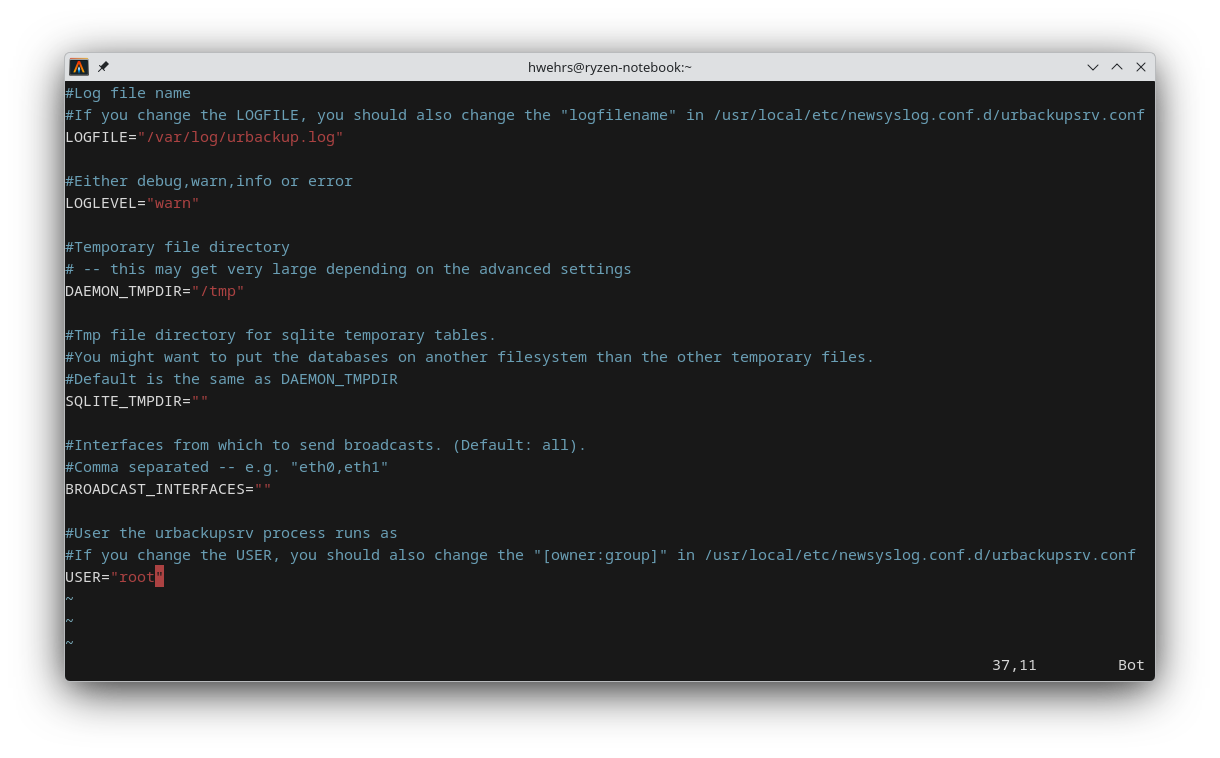Image resolution: width=1220 pixels, height=758 pixels.
Task: Place cursor in empty BROADCAST_INTERFACES quotes
Action: tap(263, 489)
